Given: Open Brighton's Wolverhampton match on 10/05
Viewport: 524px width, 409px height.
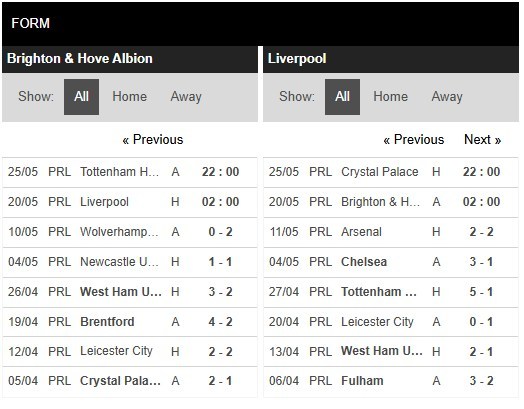Looking at the screenshot, I should [x=130, y=232].
